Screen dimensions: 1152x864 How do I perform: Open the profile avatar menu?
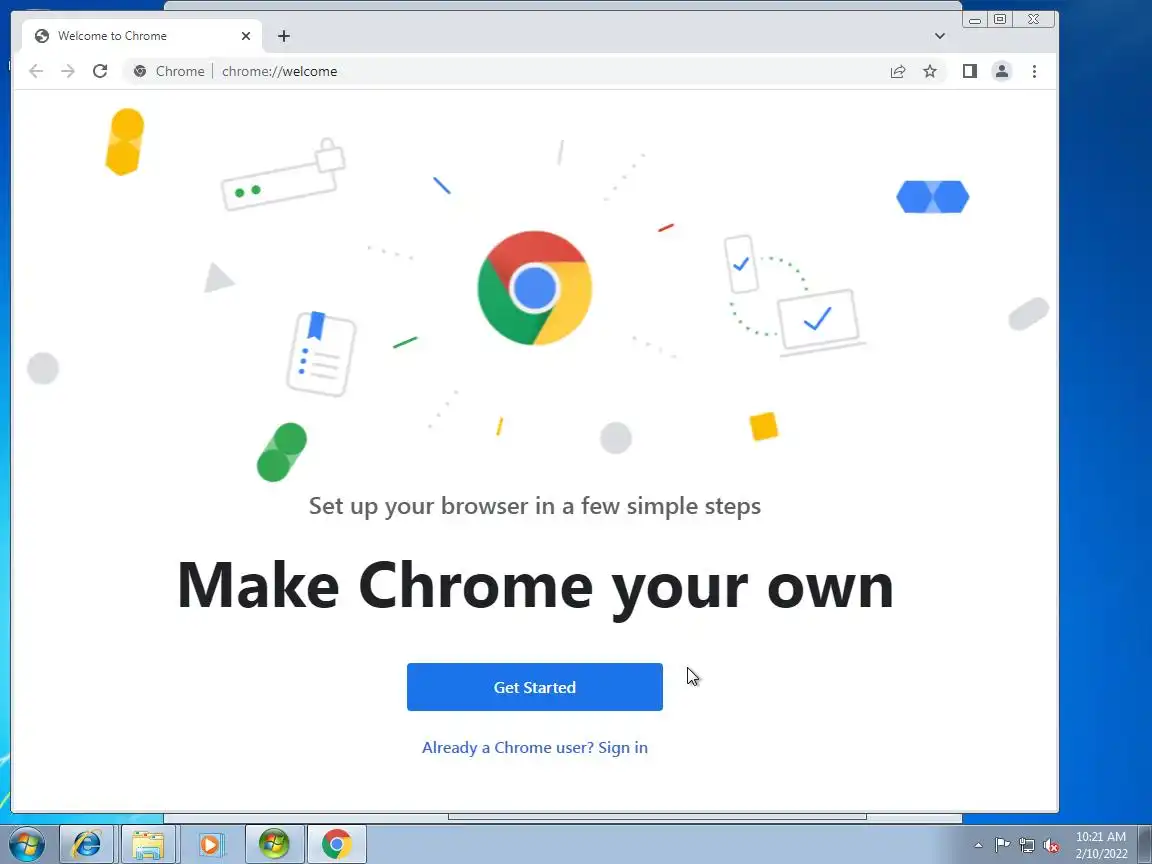[1001, 71]
